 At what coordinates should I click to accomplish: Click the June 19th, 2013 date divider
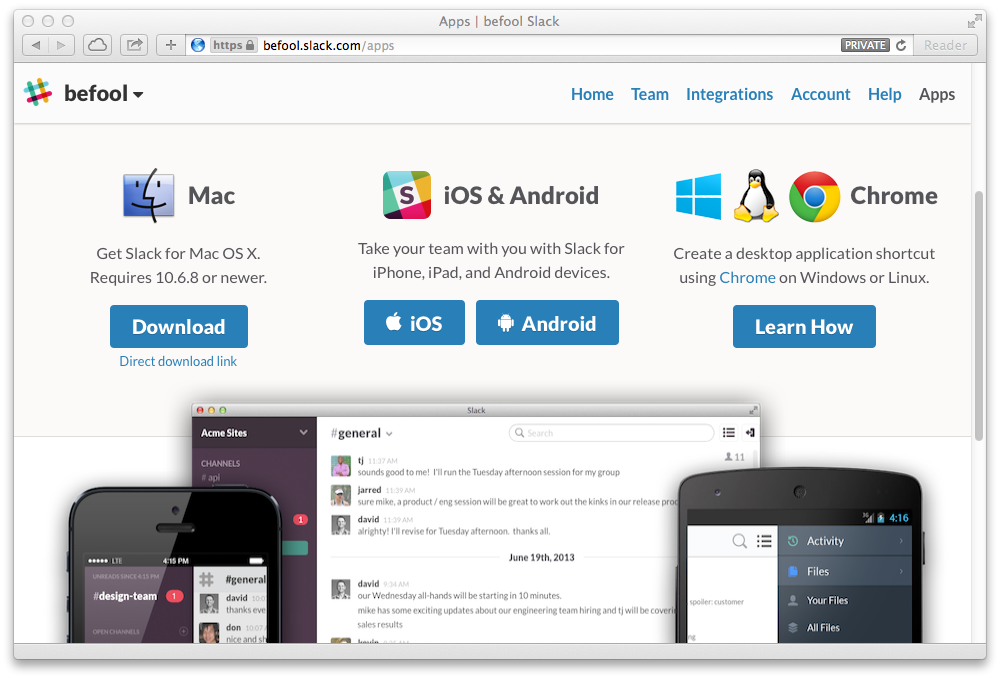click(541, 557)
